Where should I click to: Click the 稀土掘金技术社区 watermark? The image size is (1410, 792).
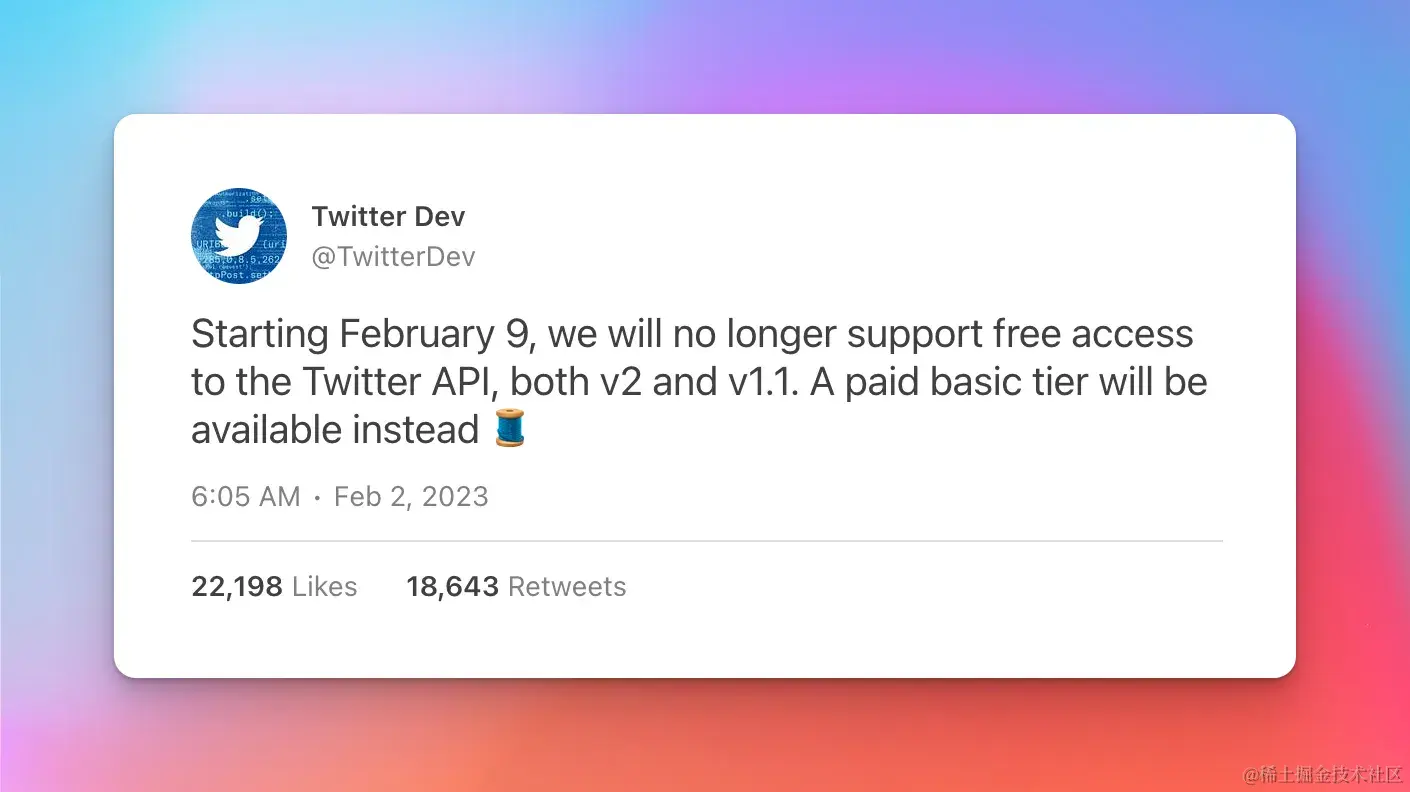coord(1323,775)
